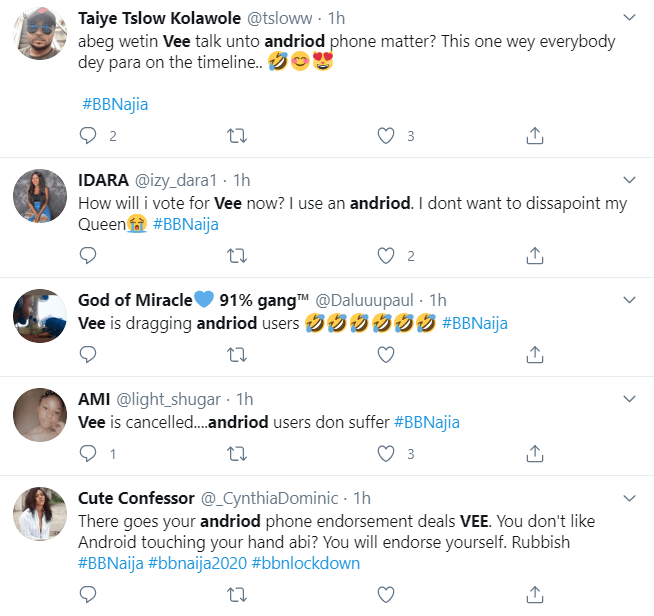This screenshot has height=616, width=654.
Task: Click the #bbnlockdown hashtag link
Action: click(305, 563)
